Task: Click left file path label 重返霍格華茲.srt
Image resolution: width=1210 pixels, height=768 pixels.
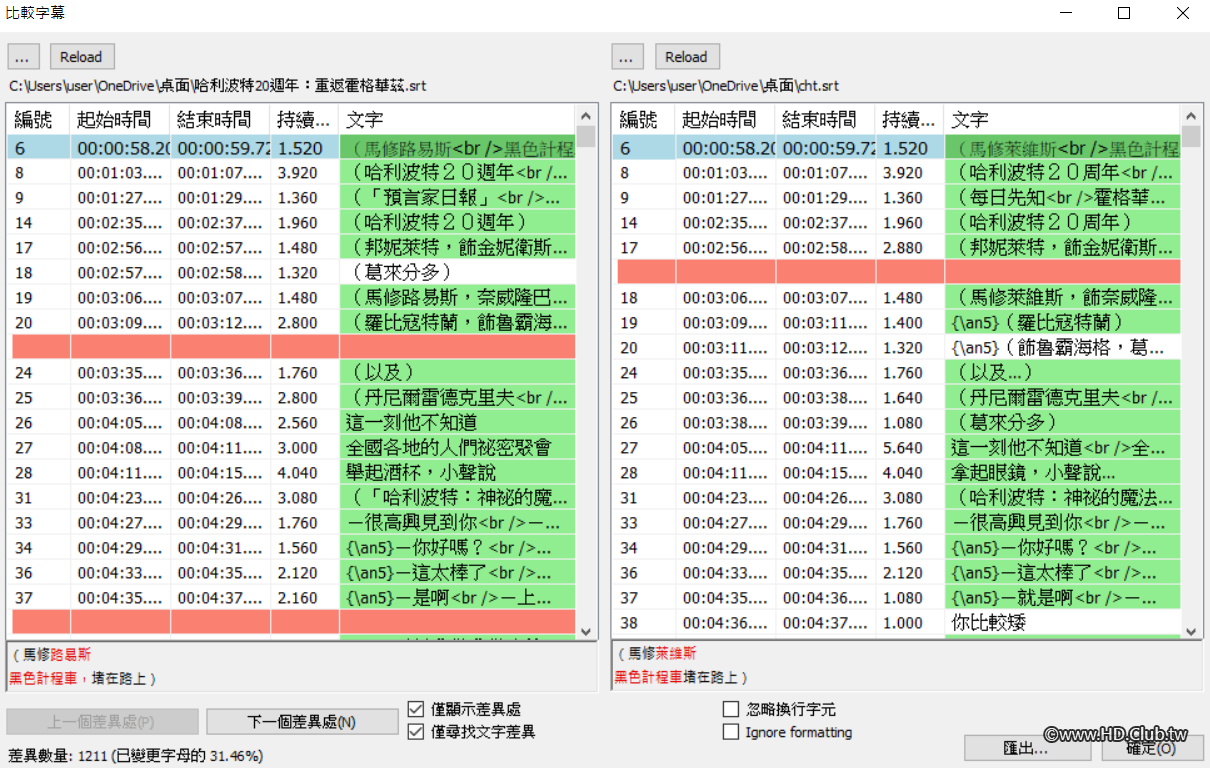Action: pos(218,86)
